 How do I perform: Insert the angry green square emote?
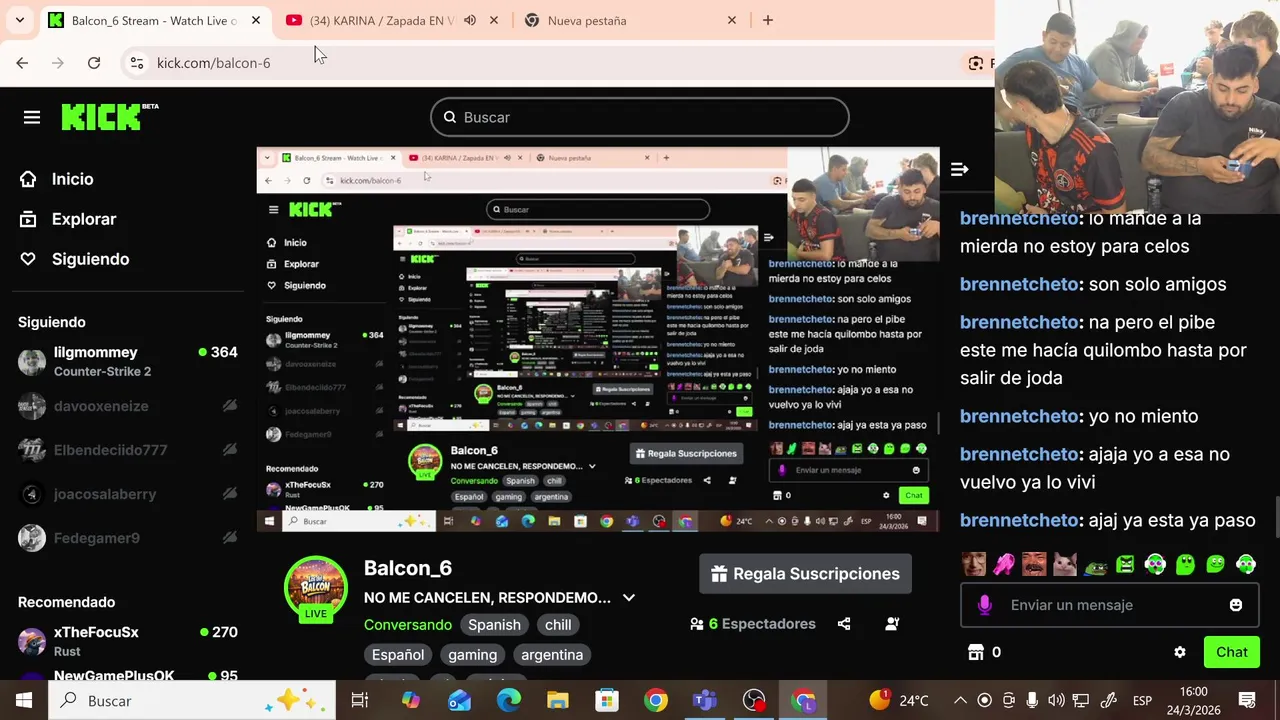tap(1125, 565)
